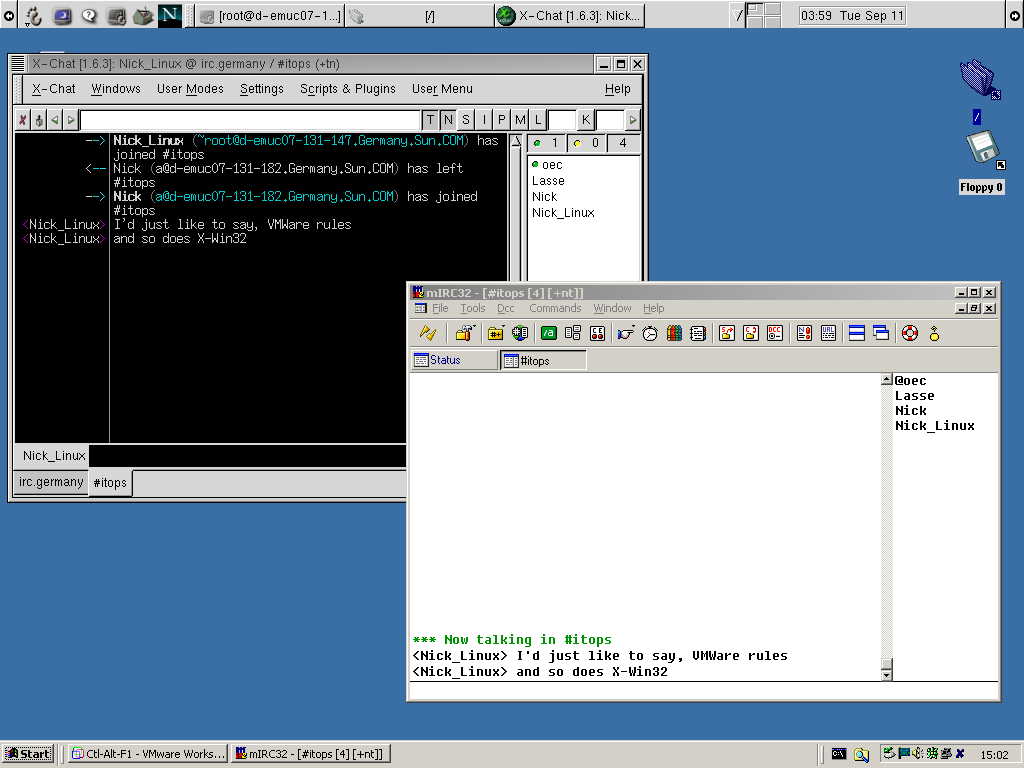Image resolution: width=1024 pixels, height=768 pixels.
Task: Click the root terminal task in GNOME panel
Action: tap(270, 15)
